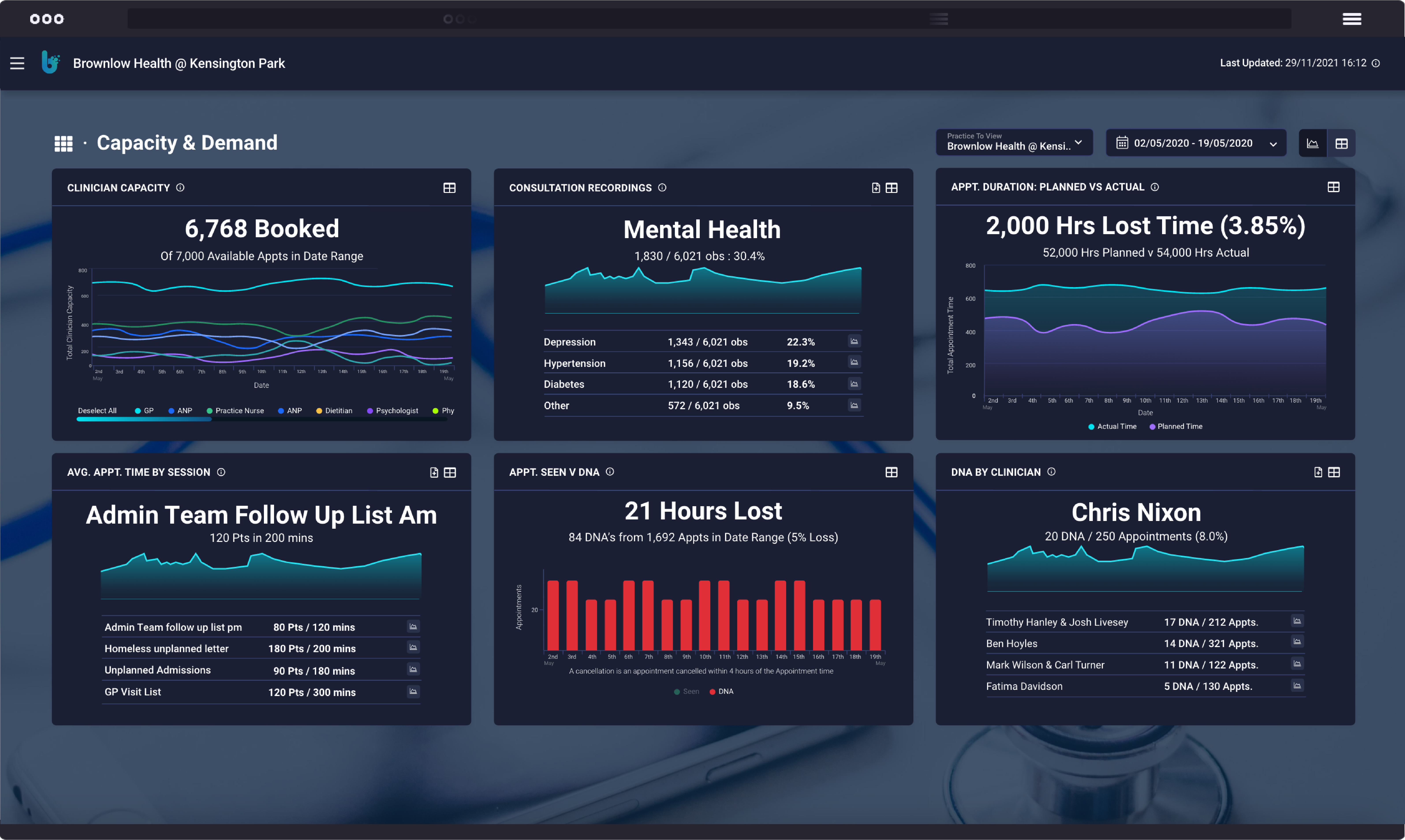This screenshot has width=1405, height=840.
Task: Click the legend scrollbar under Clinician Capacity chart
Action: tap(144, 419)
